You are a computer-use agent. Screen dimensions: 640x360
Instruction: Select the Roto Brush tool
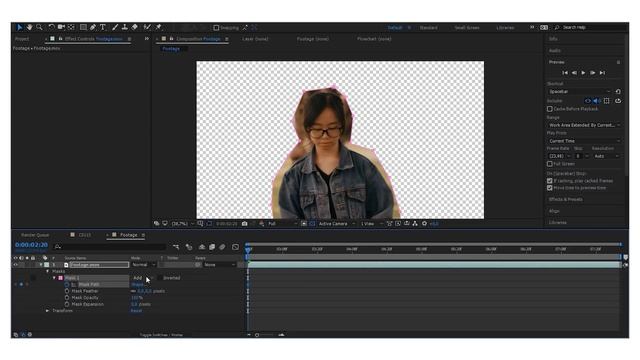(x=147, y=27)
